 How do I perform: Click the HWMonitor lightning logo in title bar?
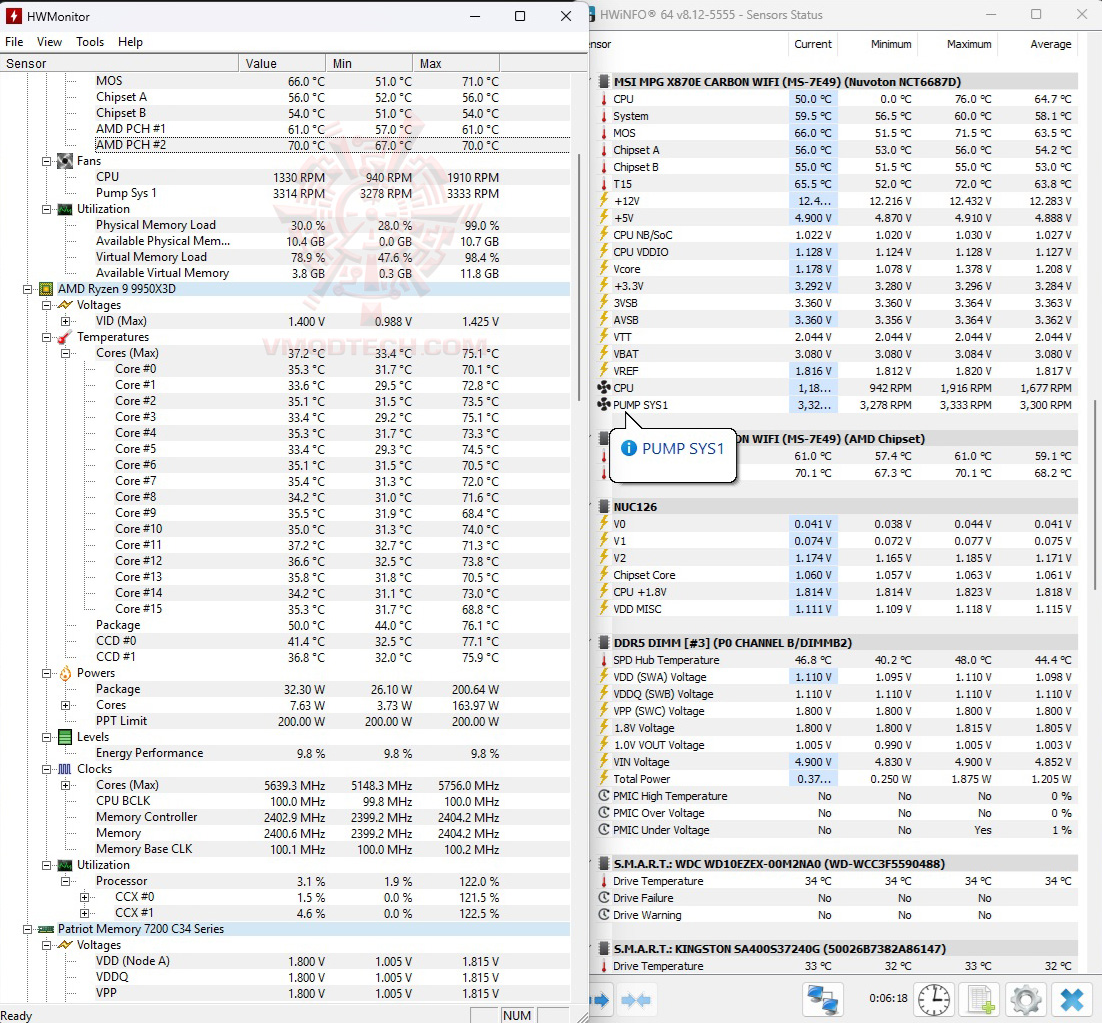(x=14, y=15)
